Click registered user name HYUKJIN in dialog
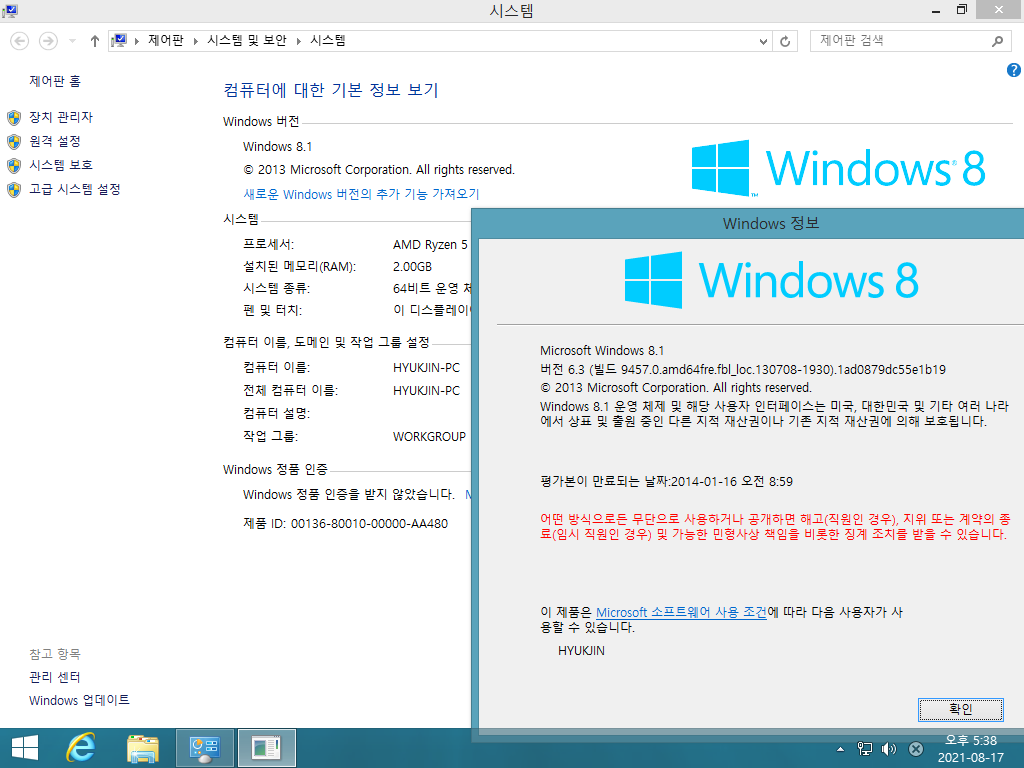 [581, 650]
